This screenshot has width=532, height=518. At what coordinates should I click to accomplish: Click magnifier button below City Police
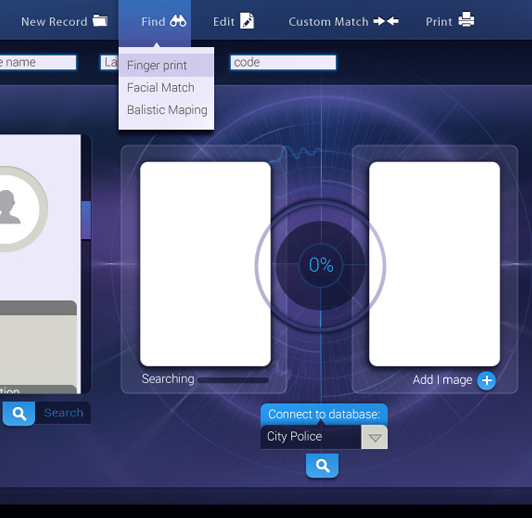click(322, 465)
